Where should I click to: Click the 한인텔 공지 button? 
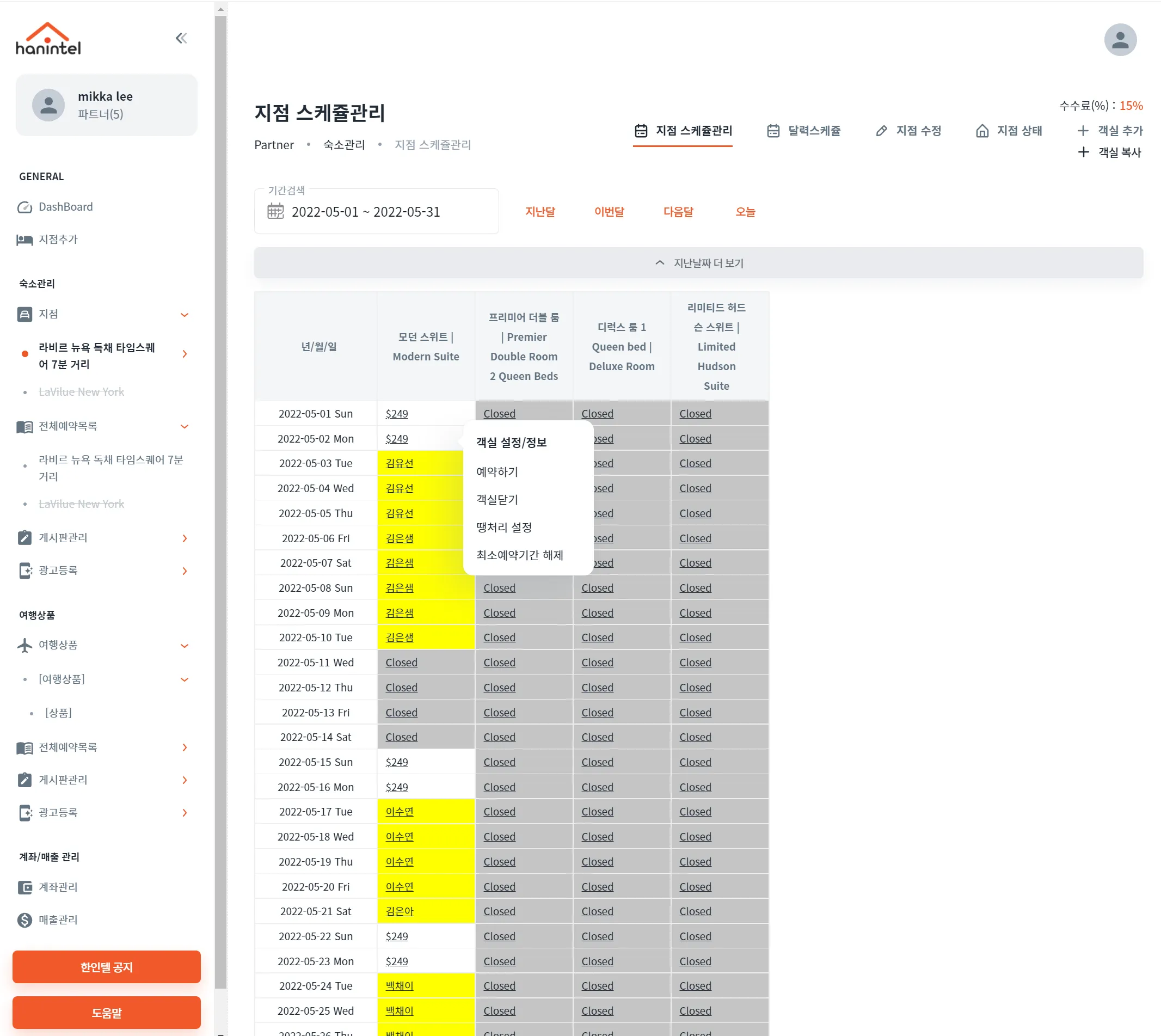107,966
